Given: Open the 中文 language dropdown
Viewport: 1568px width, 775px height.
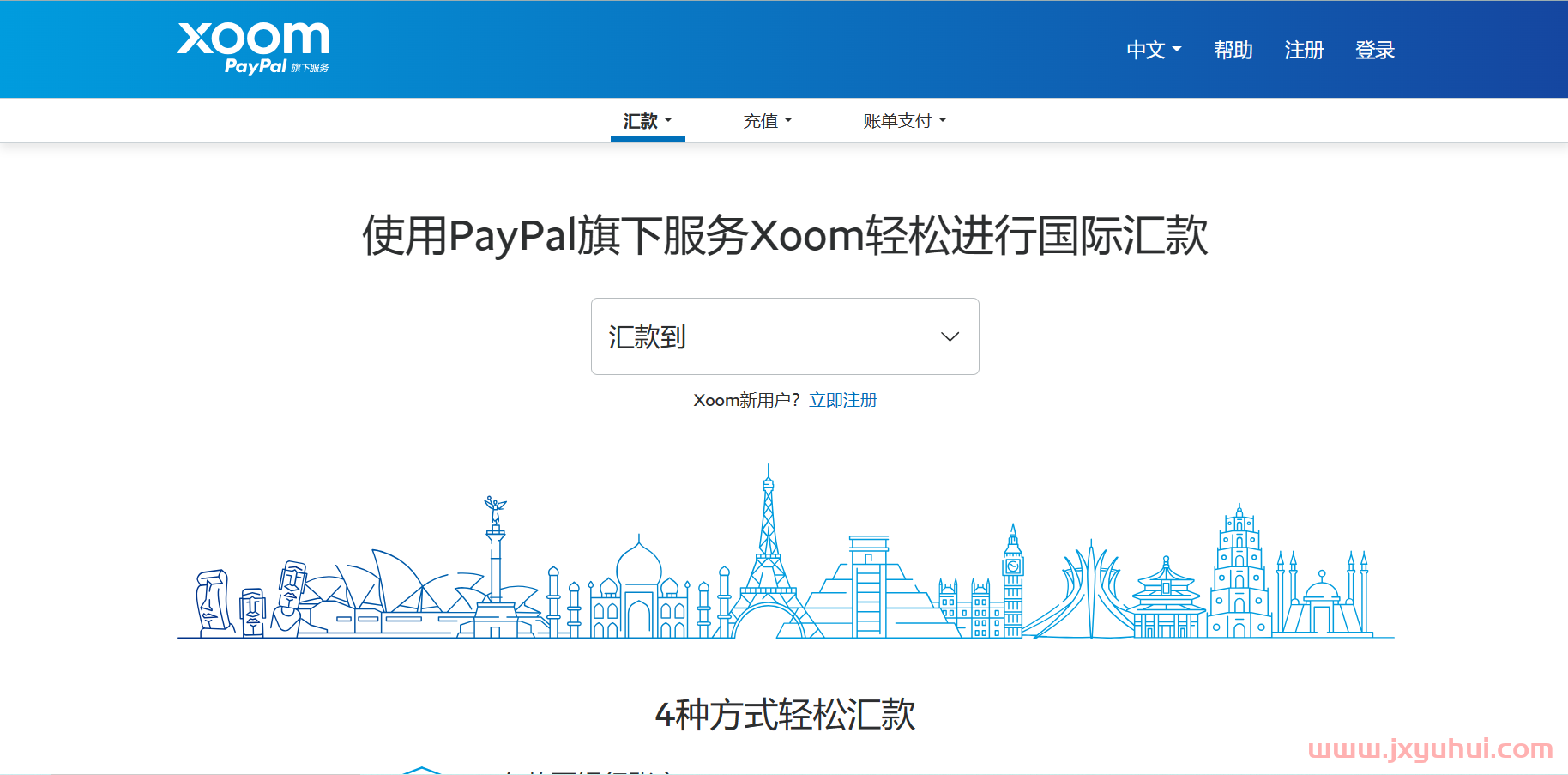Looking at the screenshot, I should pyautogui.click(x=1154, y=51).
